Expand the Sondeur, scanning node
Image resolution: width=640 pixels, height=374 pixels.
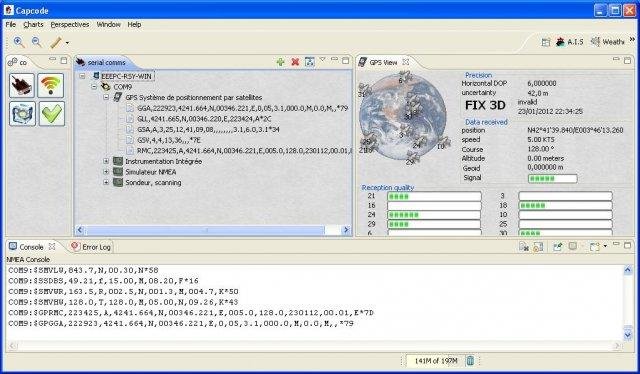(106, 183)
